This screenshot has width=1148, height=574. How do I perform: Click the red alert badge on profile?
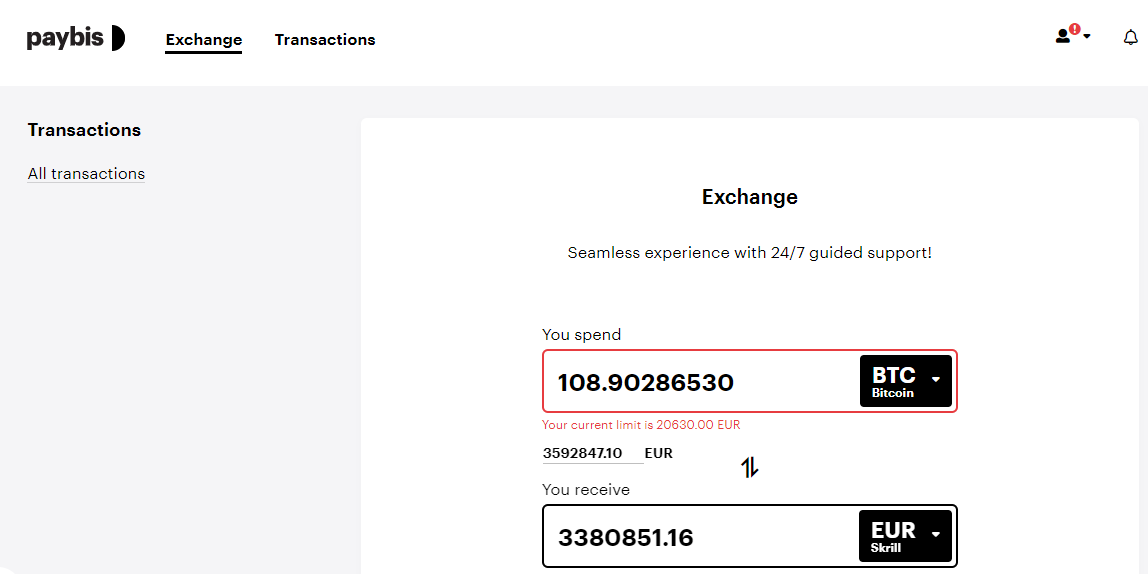(x=1074, y=29)
